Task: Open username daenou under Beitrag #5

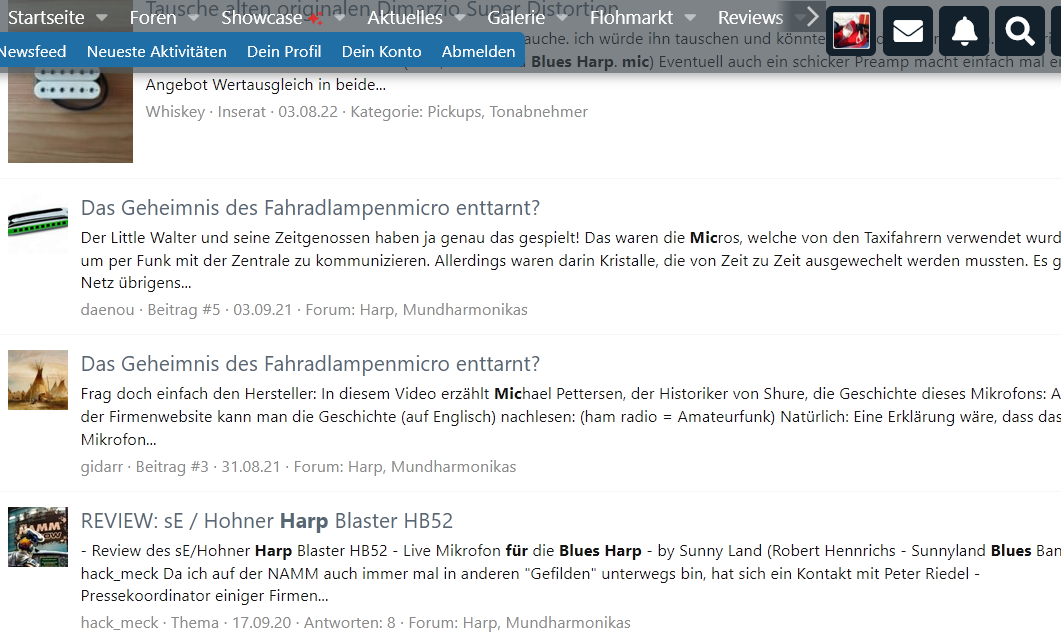Action: click(108, 310)
